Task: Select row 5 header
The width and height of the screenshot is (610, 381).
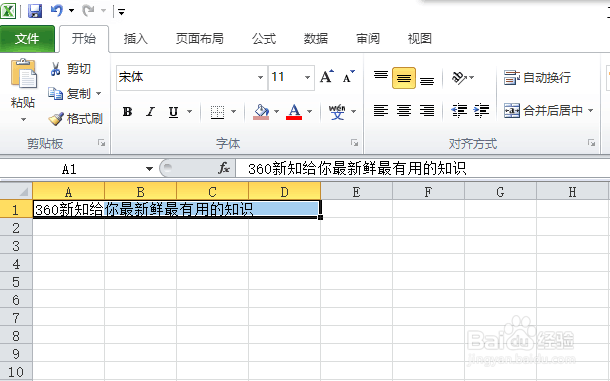Action: pos(16,281)
